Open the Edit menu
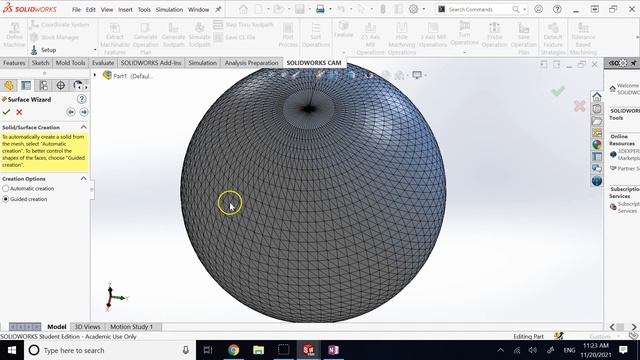The image size is (640, 360). [91, 9]
